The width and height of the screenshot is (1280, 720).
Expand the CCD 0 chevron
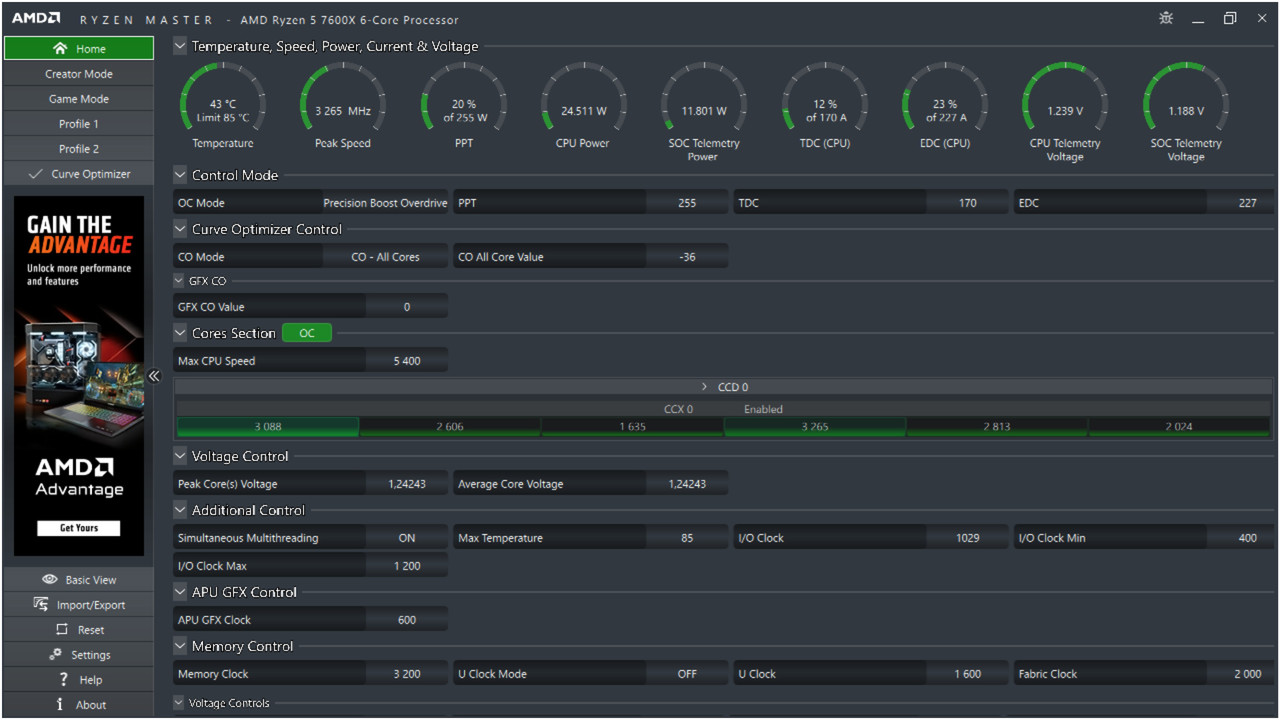click(x=704, y=387)
